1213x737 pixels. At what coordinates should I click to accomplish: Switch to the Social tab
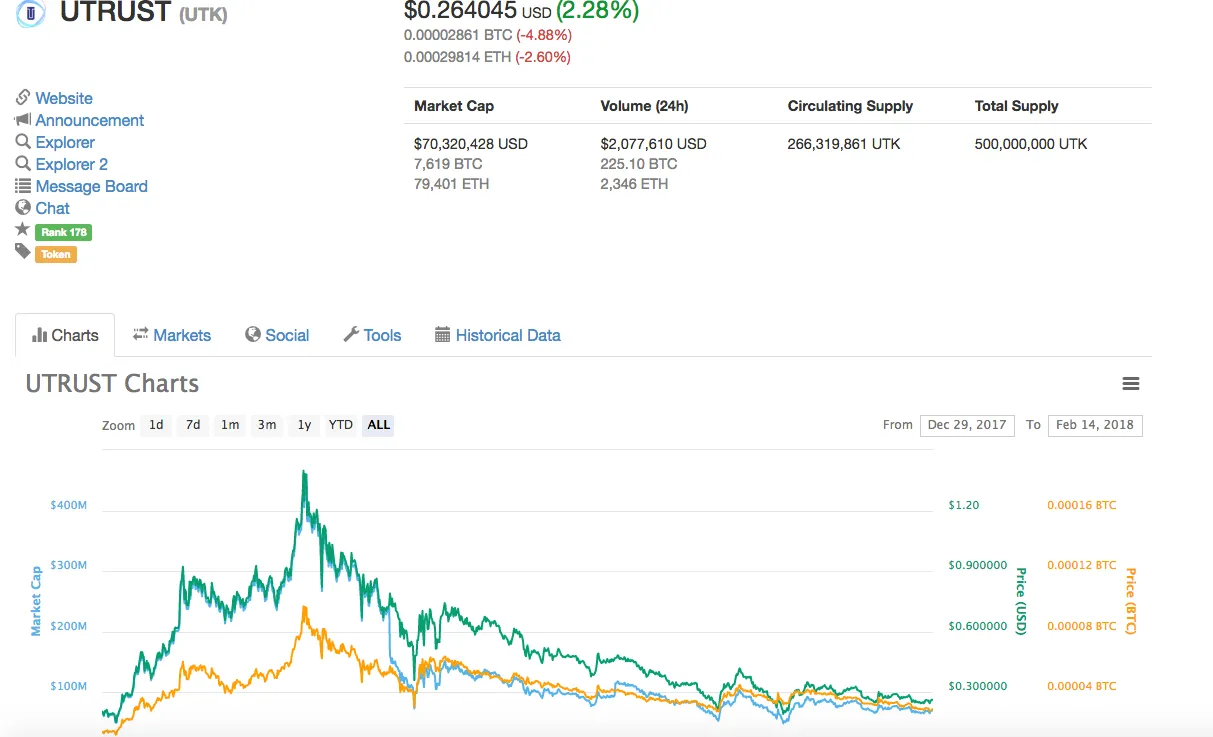277,335
